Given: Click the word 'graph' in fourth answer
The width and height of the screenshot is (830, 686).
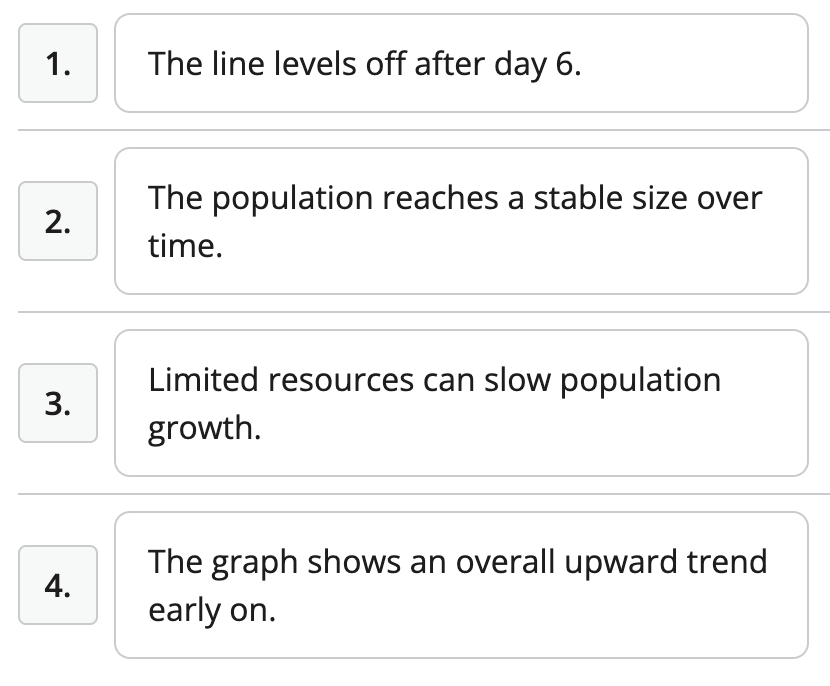Looking at the screenshot, I should [255, 564].
